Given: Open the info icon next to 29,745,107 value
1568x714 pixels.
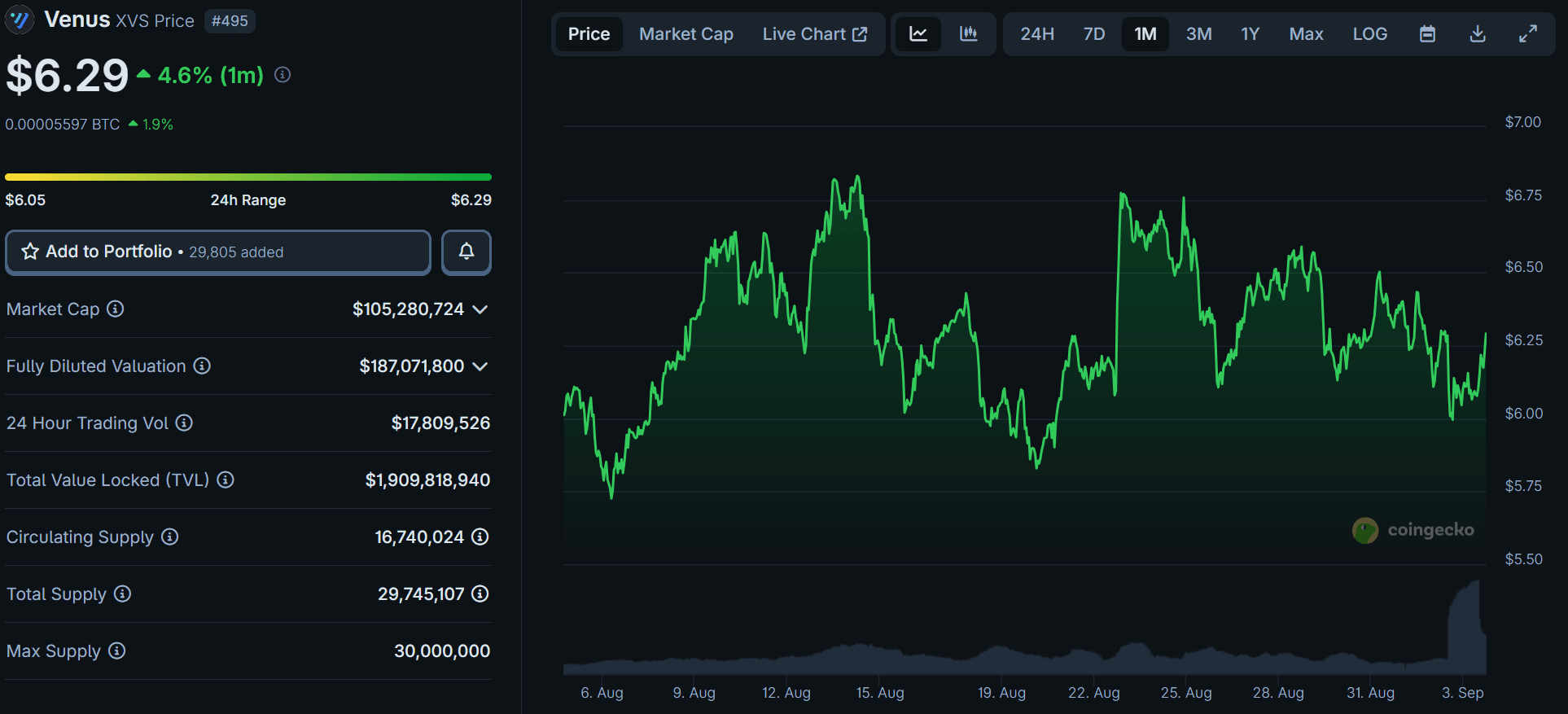Looking at the screenshot, I should pyautogui.click(x=480, y=594).
